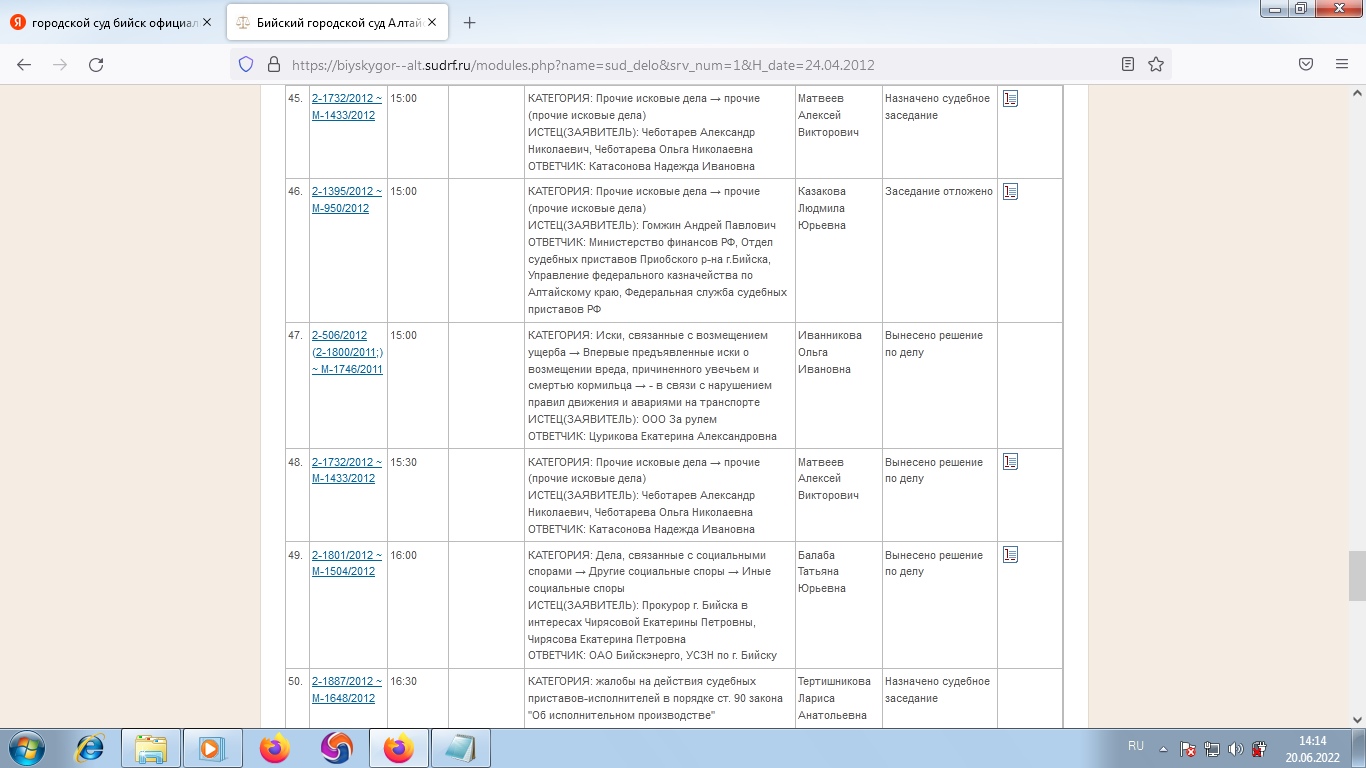Viewport: 1366px width, 768px height.
Task: Open case 2-1887/2012 ~ М-1648/2012
Action: point(344,684)
